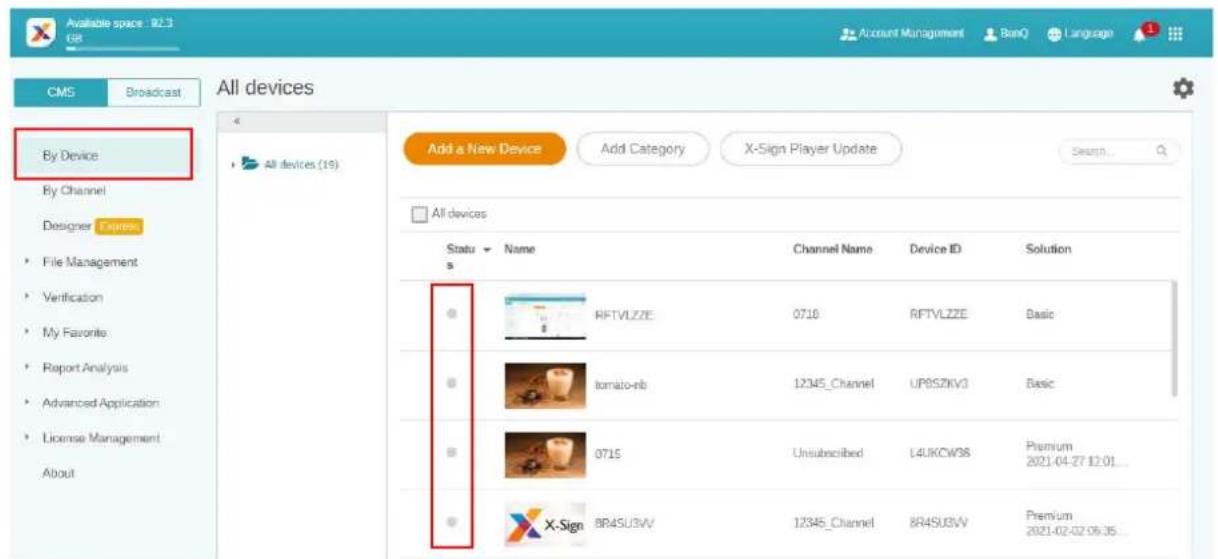The image size is (1218, 559).
Task: Select By Channel in sidebar
Action: point(74,190)
